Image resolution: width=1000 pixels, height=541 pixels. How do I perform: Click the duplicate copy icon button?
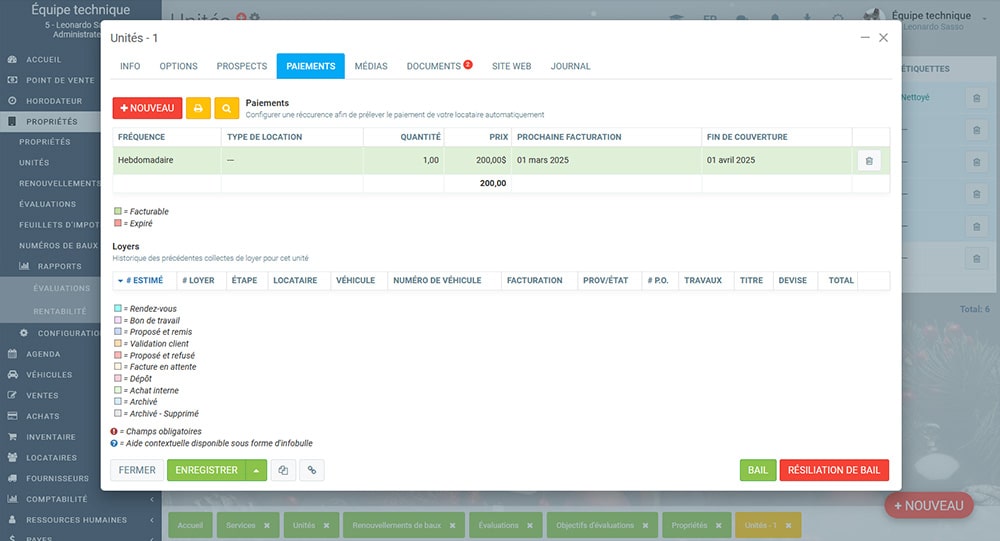tap(283, 470)
